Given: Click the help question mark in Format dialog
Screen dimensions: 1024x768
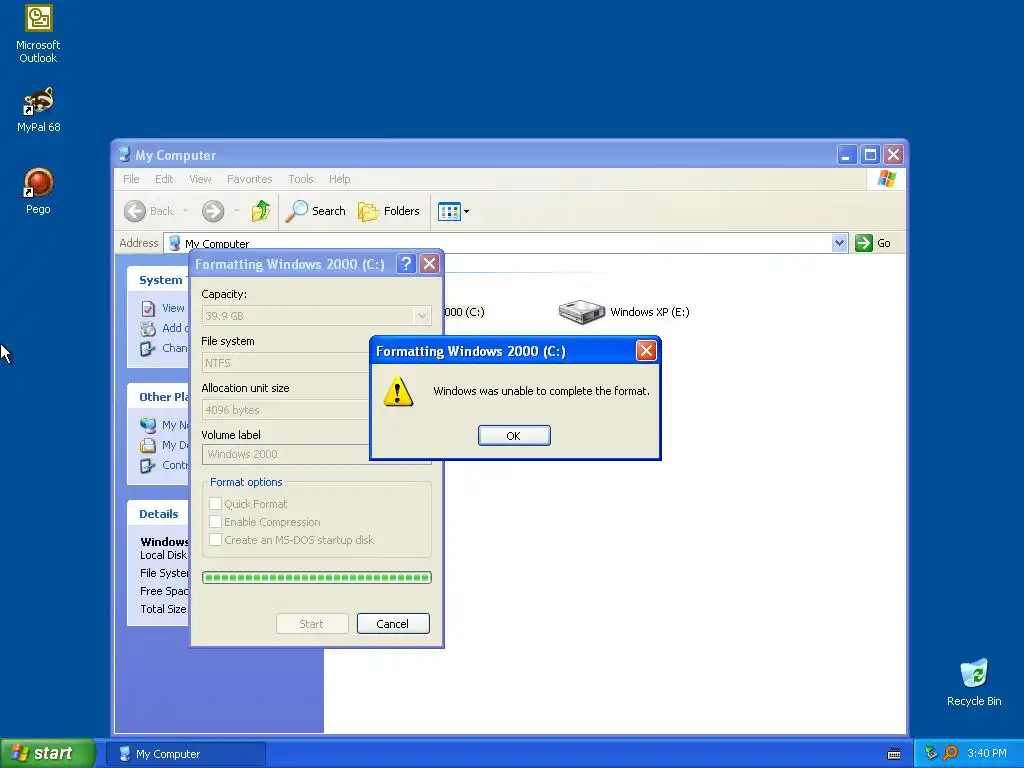Looking at the screenshot, I should (406, 264).
